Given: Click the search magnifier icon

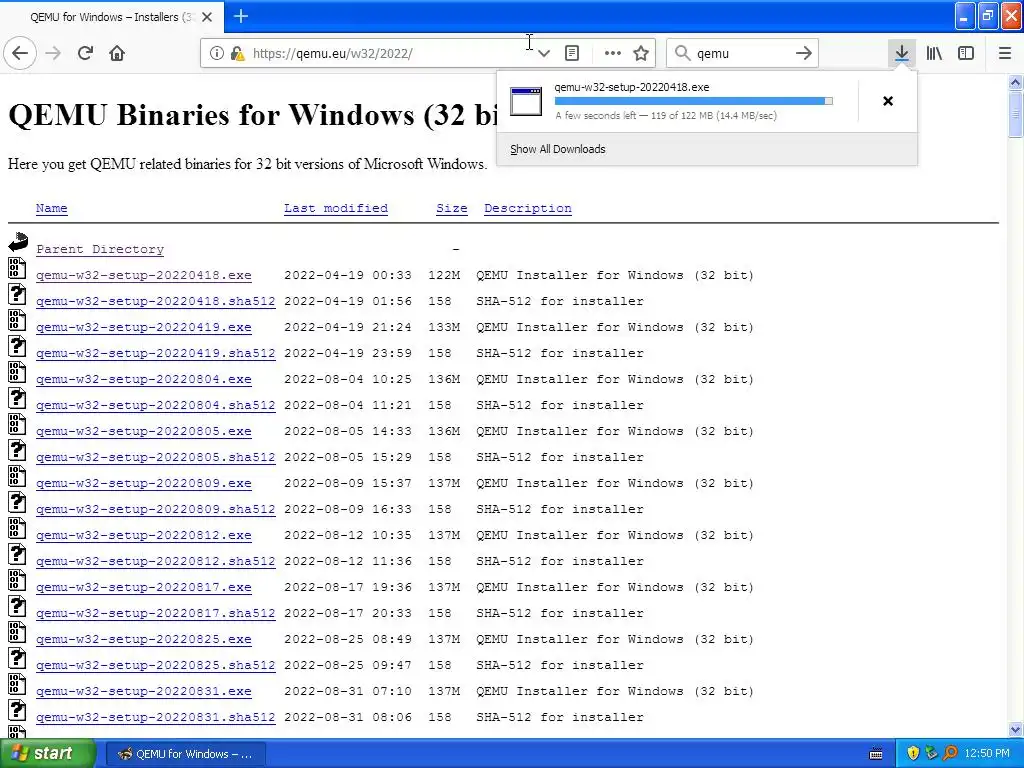Looking at the screenshot, I should (x=682, y=53).
